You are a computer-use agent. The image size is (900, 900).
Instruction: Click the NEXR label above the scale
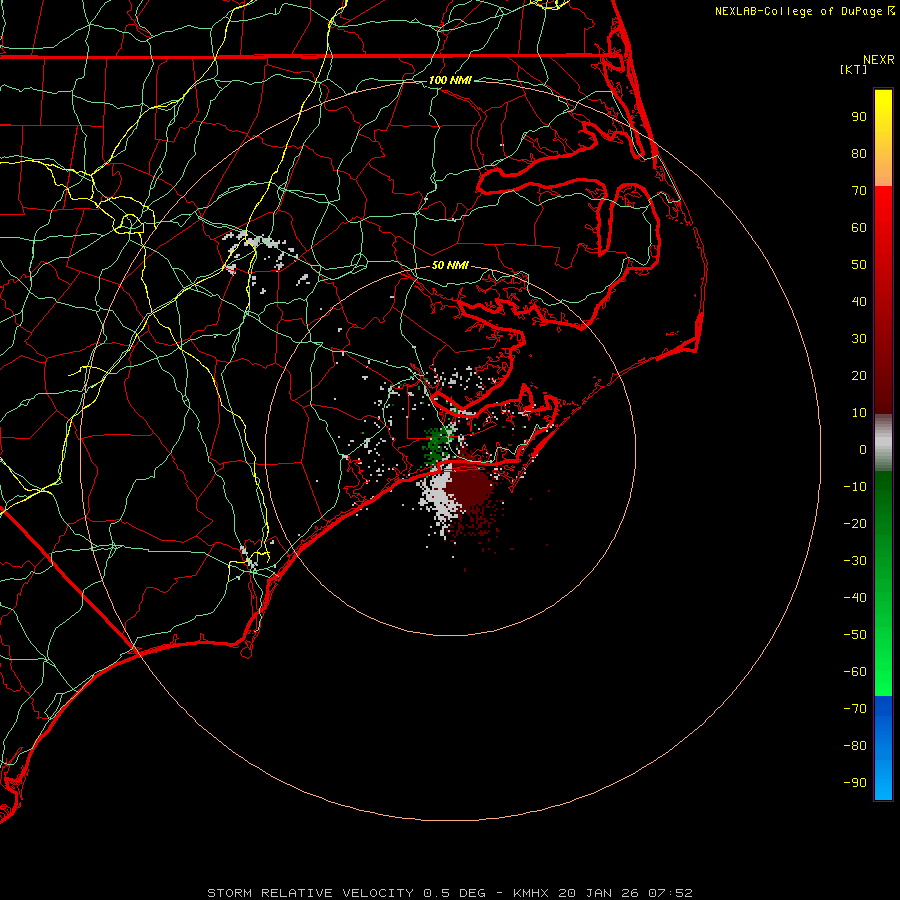(x=878, y=60)
